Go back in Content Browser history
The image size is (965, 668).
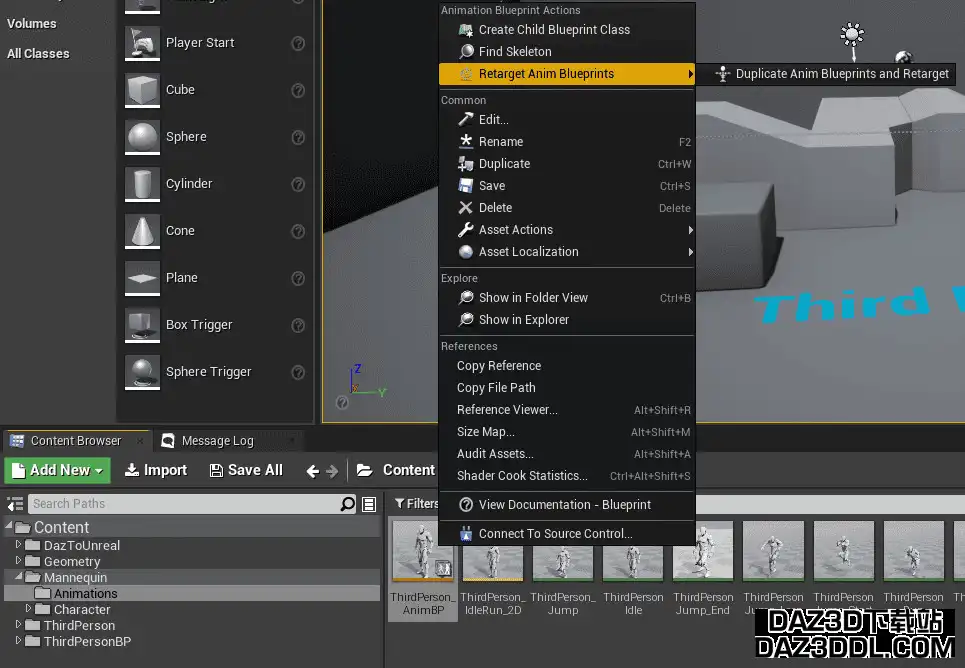[x=313, y=471]
